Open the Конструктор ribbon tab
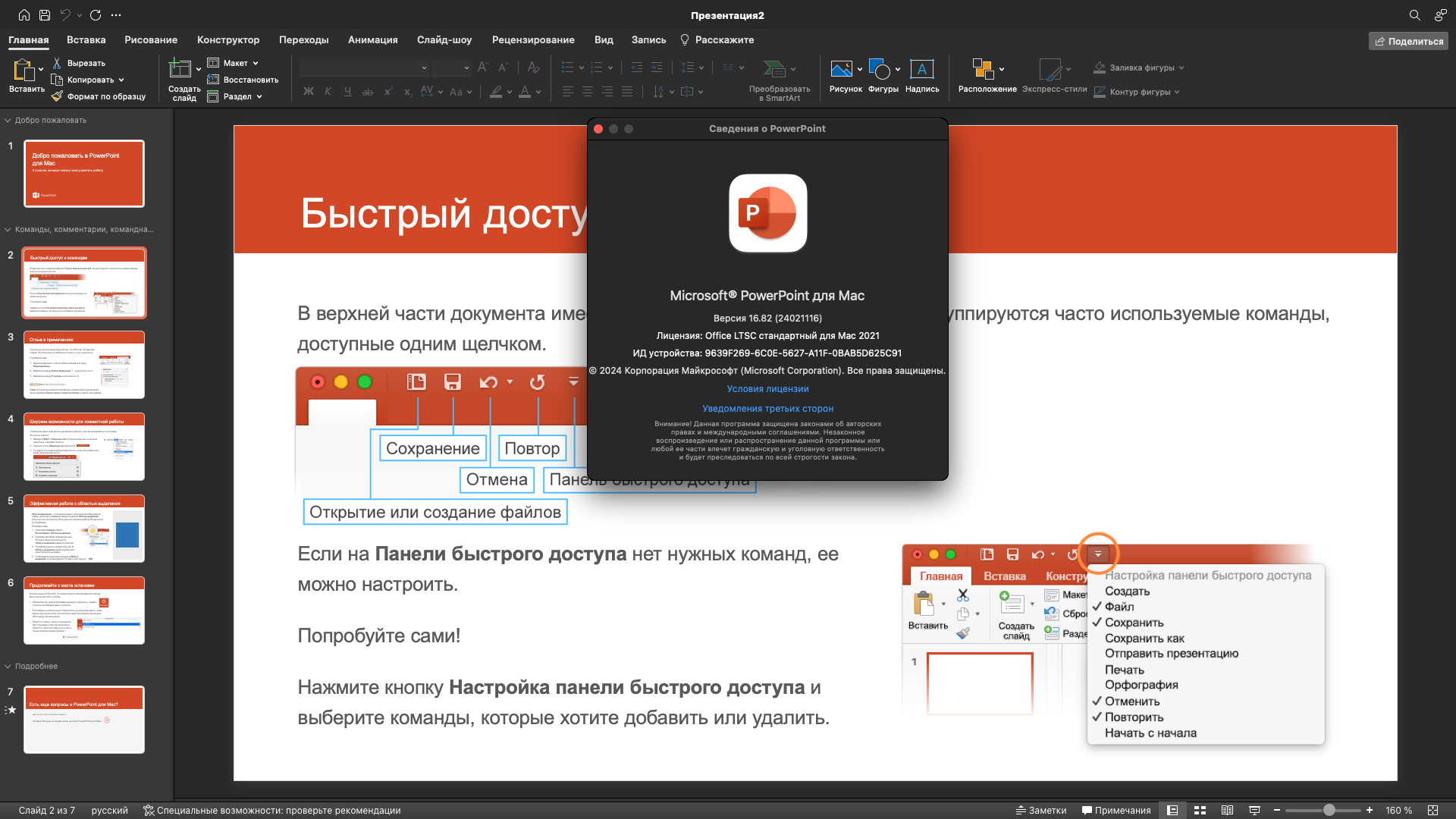The width and height of the screenshot is (1456, 819). coord(227,39)
